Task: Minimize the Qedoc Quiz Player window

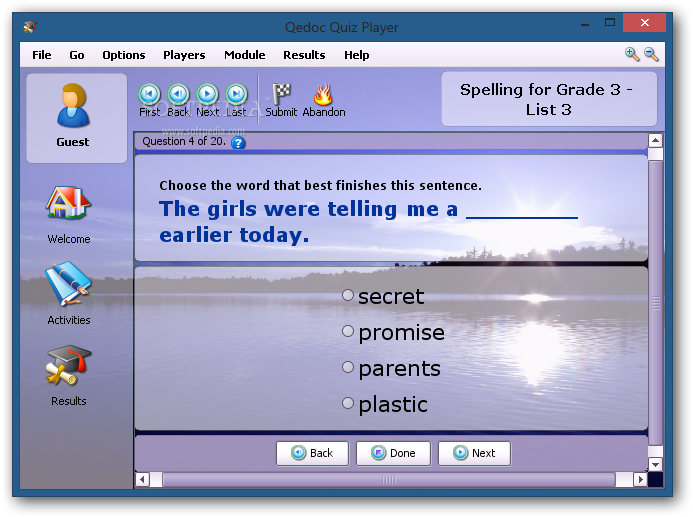Action: pos(585,23)
